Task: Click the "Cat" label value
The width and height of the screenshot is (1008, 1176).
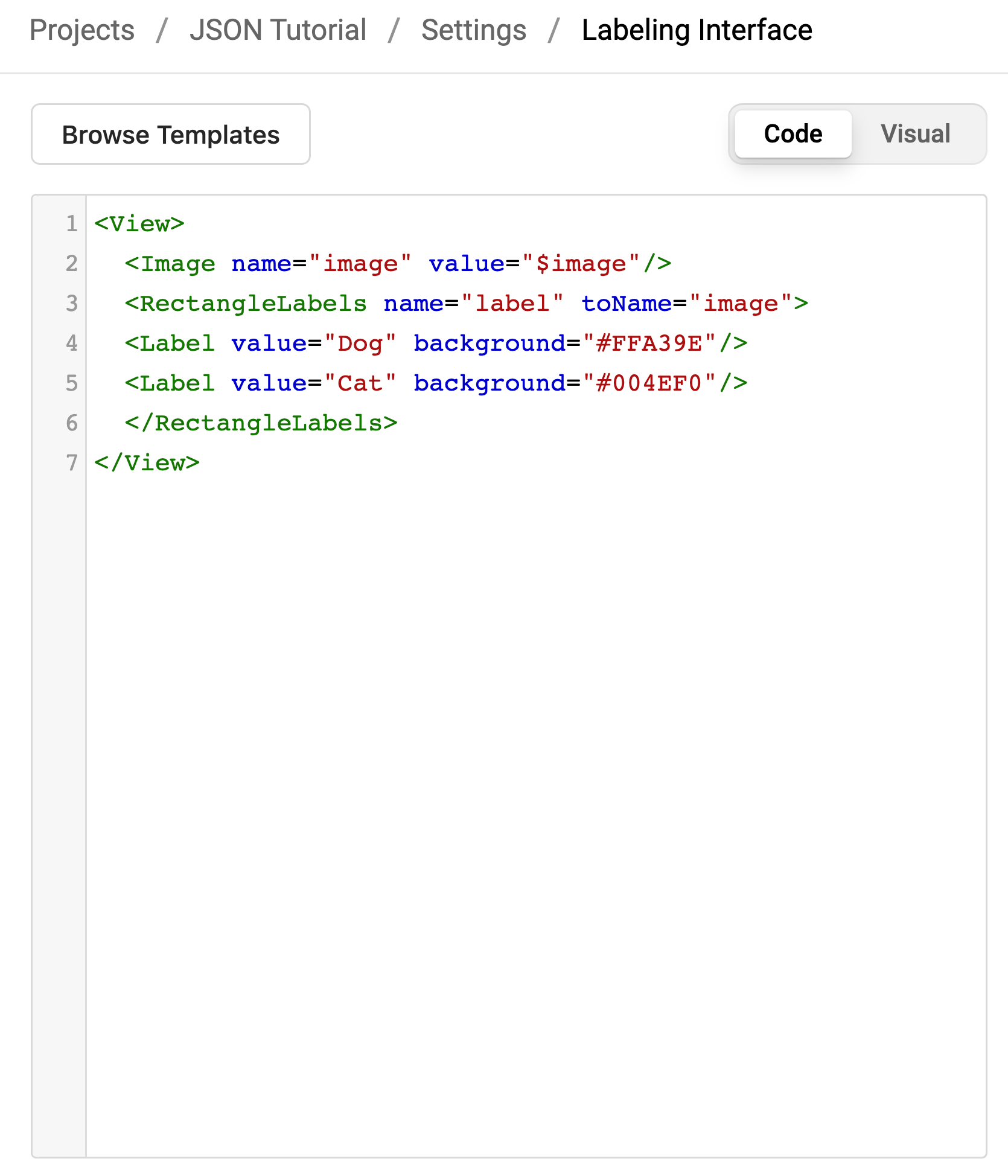Action: click(360, 383)
